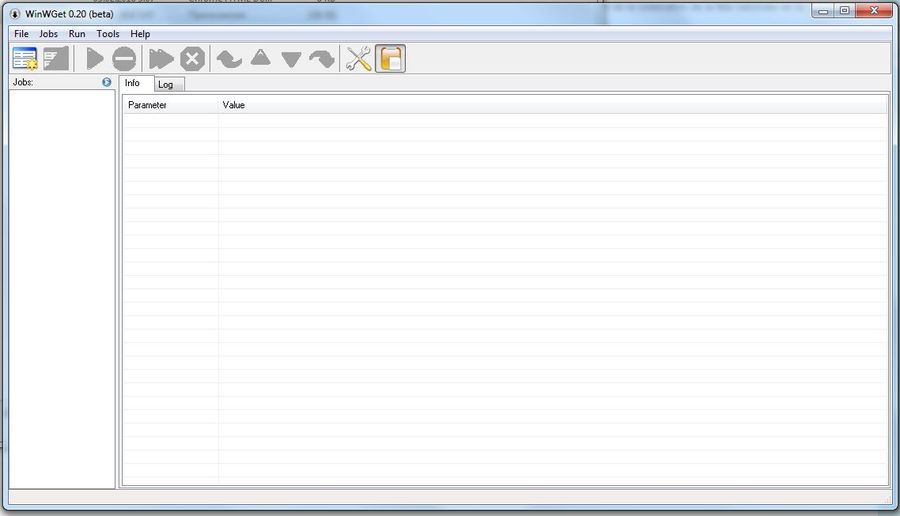
Task: Open the Options wrench-and-screwdriver icon
Action: pyautogui.click(x=359, y=59)
